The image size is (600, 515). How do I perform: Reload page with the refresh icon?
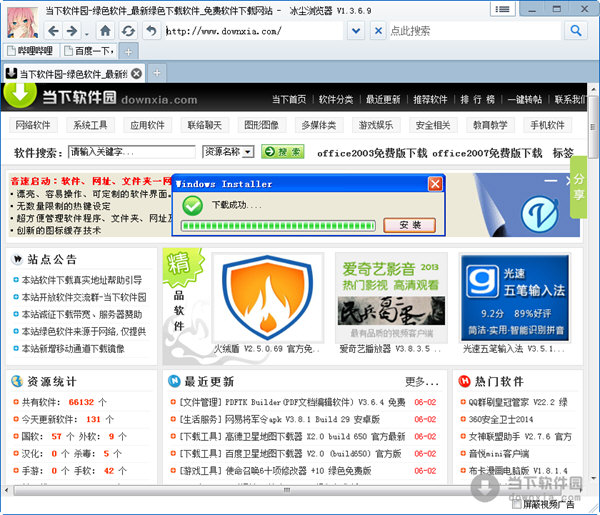[128, 31]
